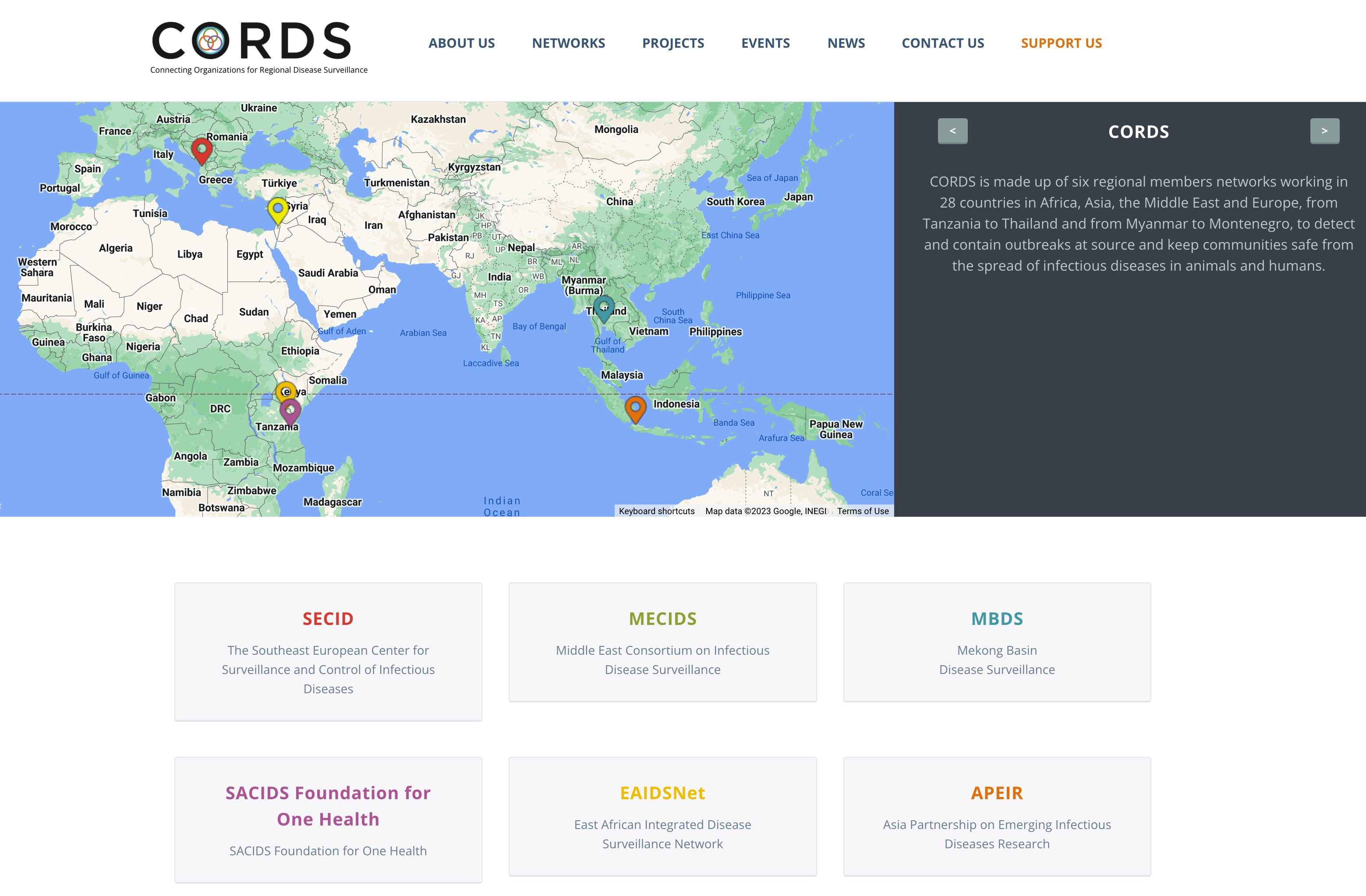Open the Projects menu item
1366x896 pixels.
click(673, 43)
